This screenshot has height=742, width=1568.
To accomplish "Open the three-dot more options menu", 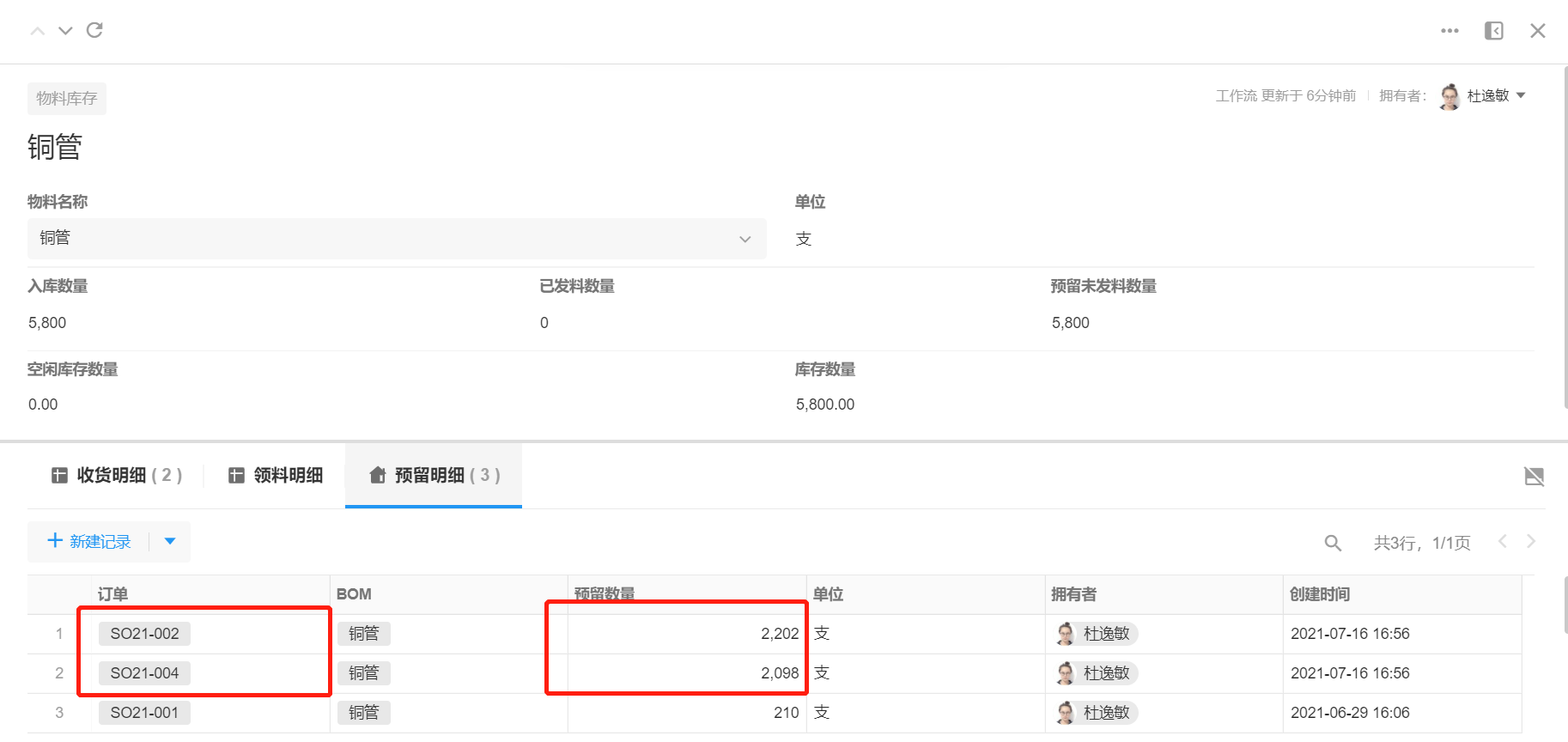I will (x=1449, y=31).
